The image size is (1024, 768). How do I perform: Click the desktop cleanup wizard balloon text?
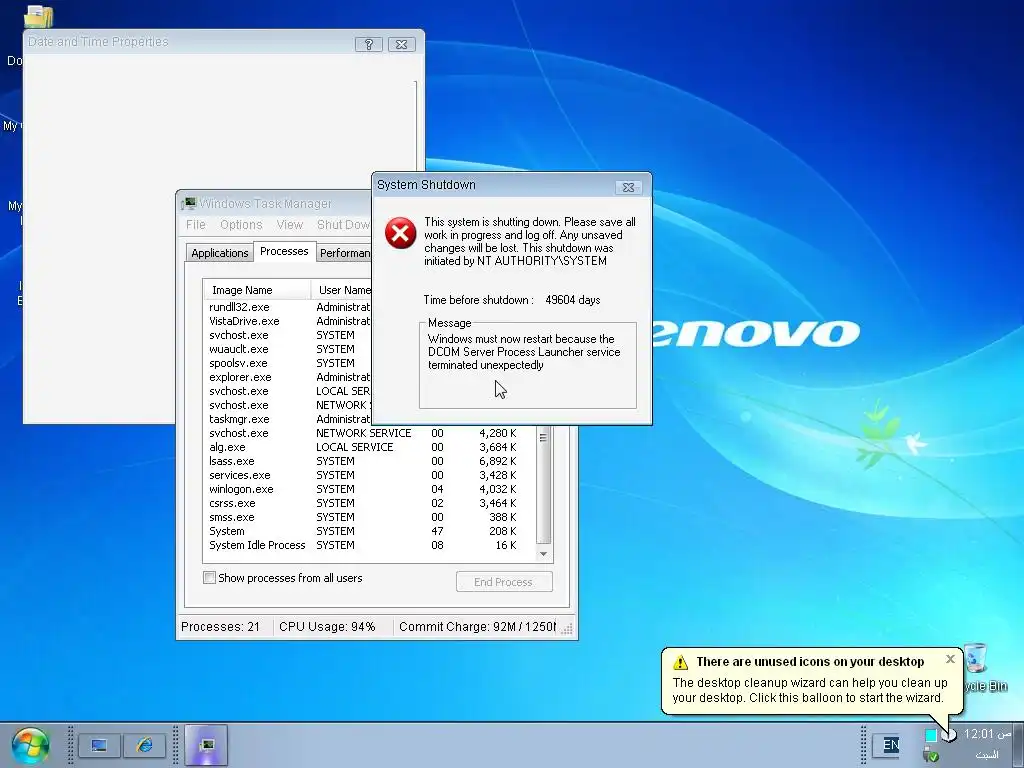pos(810,690)
